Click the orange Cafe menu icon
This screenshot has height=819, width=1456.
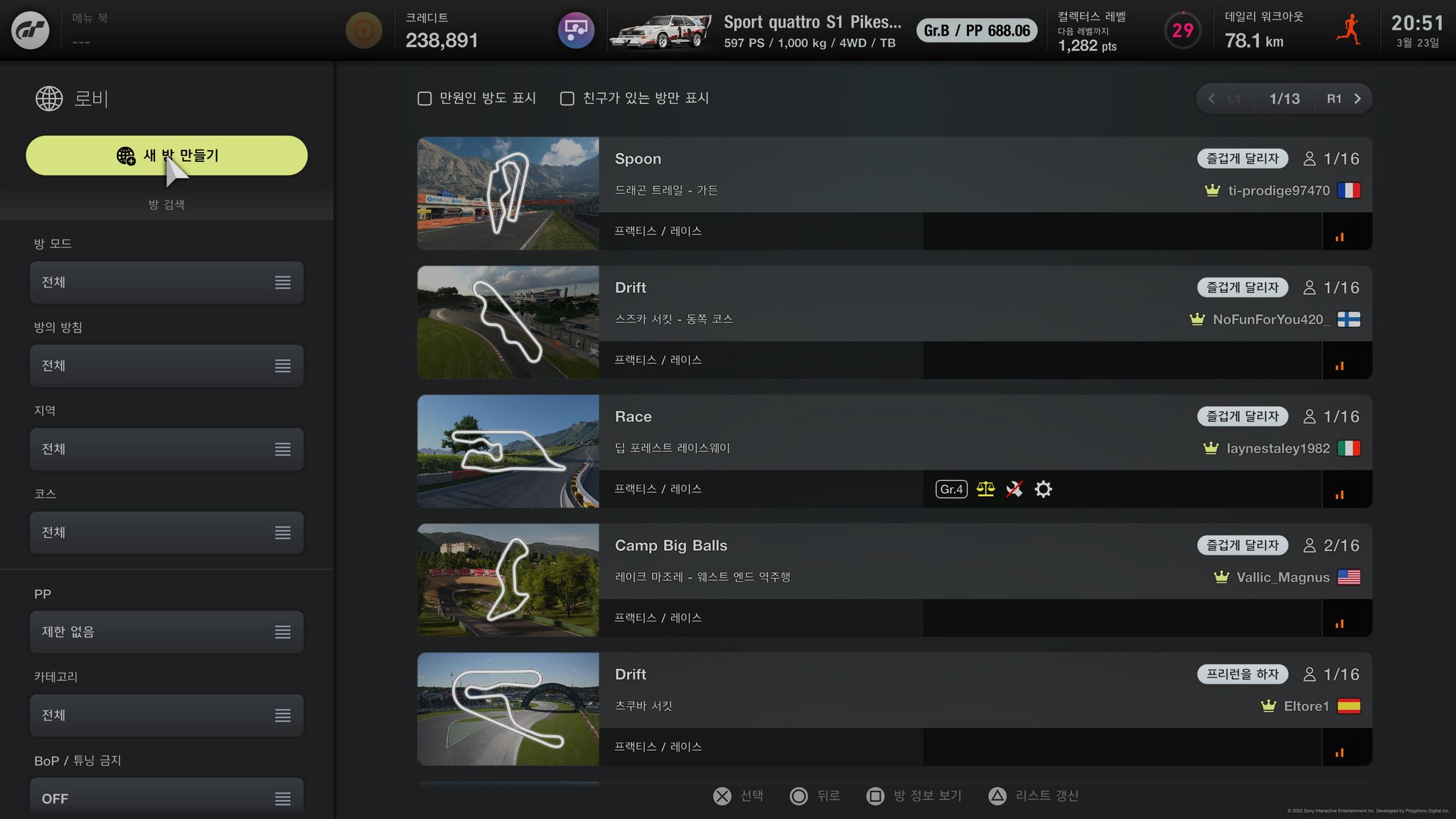(x=363, y=31)
